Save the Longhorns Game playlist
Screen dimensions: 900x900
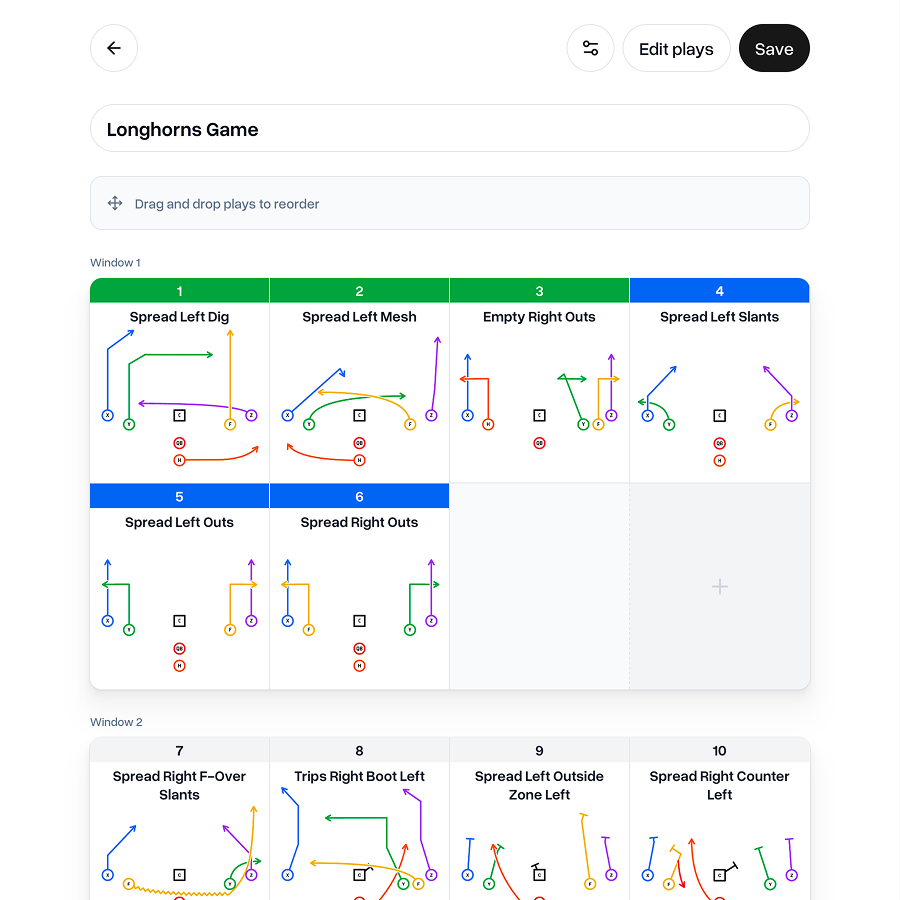[774, 48]
